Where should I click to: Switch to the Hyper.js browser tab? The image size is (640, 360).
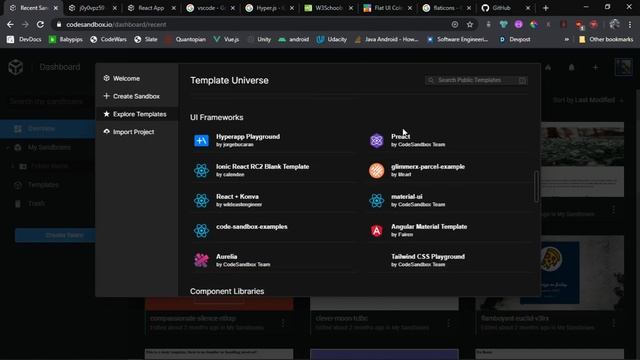click(x=269, y=8)
